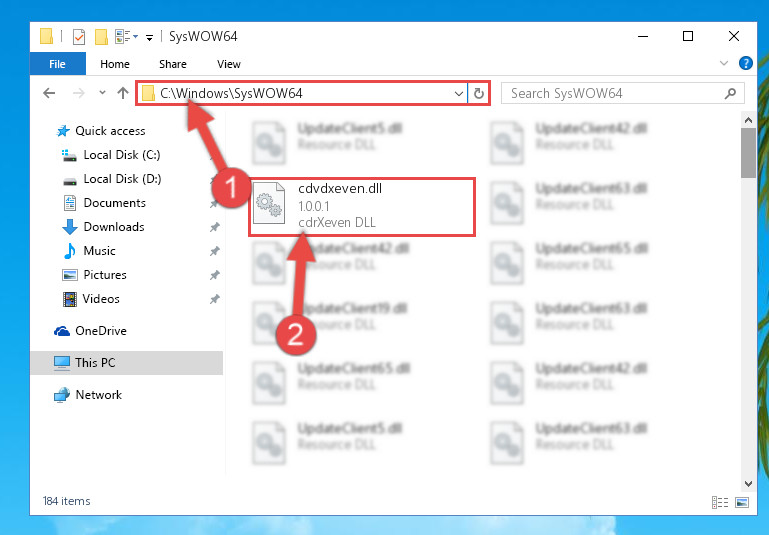The image size is (769, 535).
Task: Click the cdvdxeven.dll gear file icon
Action: tap(269, 203)
